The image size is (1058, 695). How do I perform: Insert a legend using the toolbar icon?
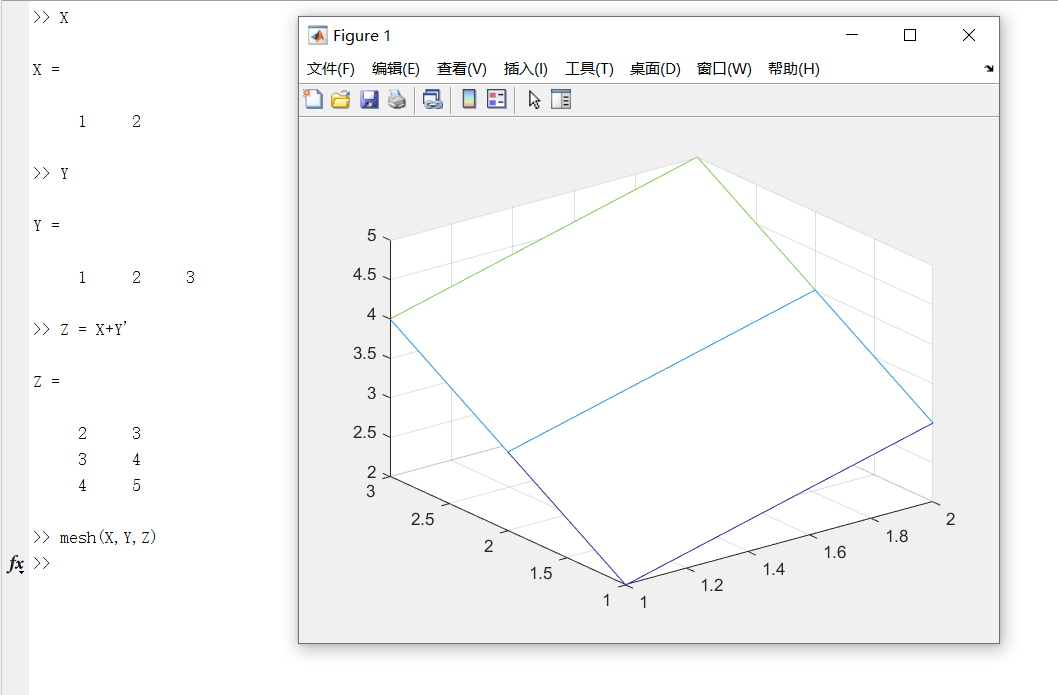497,99
